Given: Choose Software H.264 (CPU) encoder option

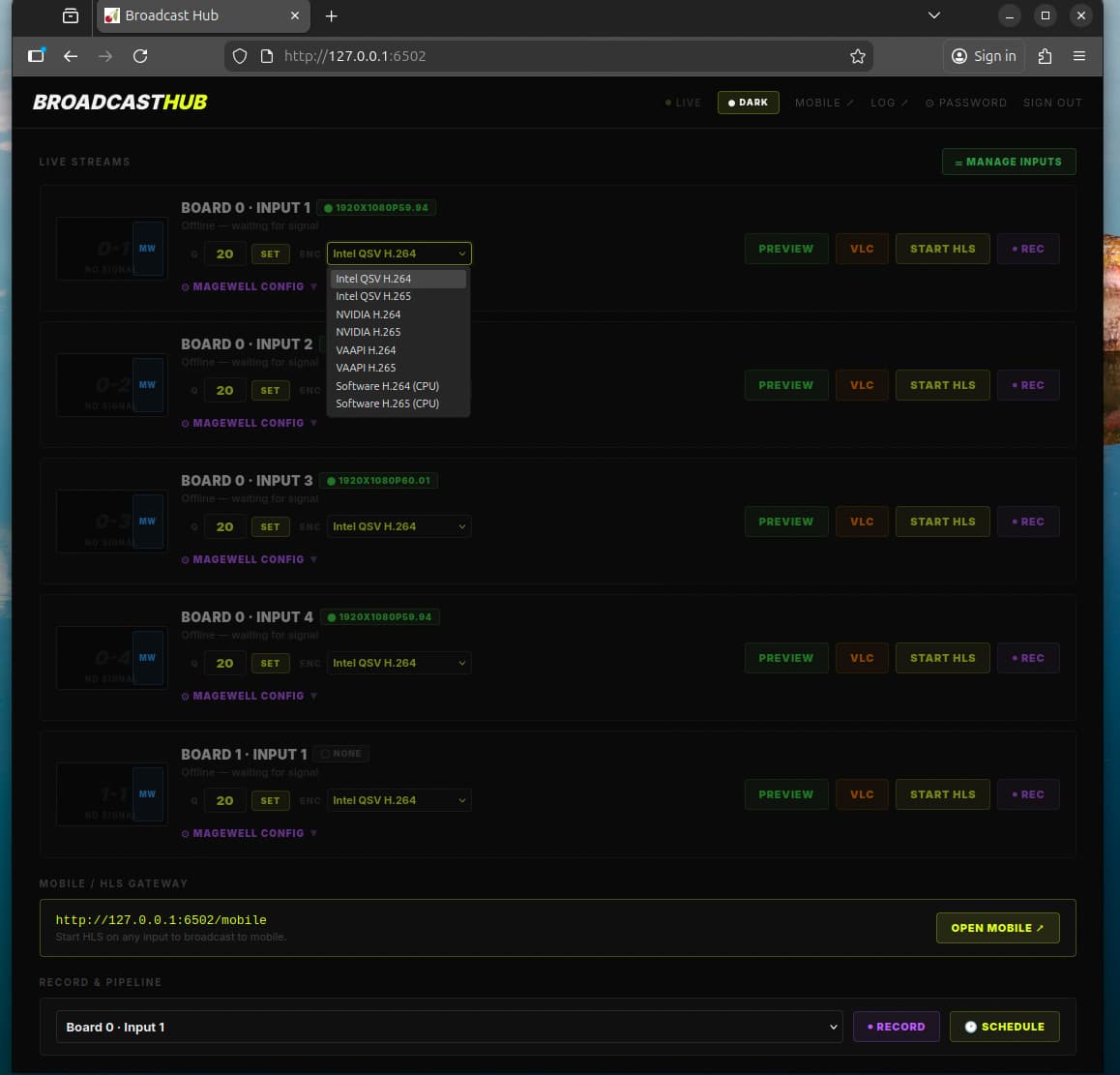Looking at the screenshot, I should coord(387,386).
